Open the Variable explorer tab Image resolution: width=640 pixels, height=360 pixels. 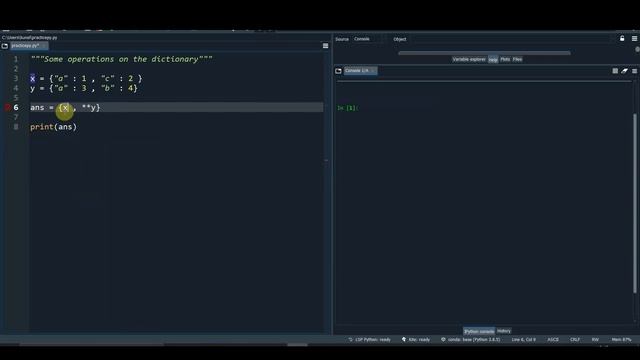tap(469, 59)
